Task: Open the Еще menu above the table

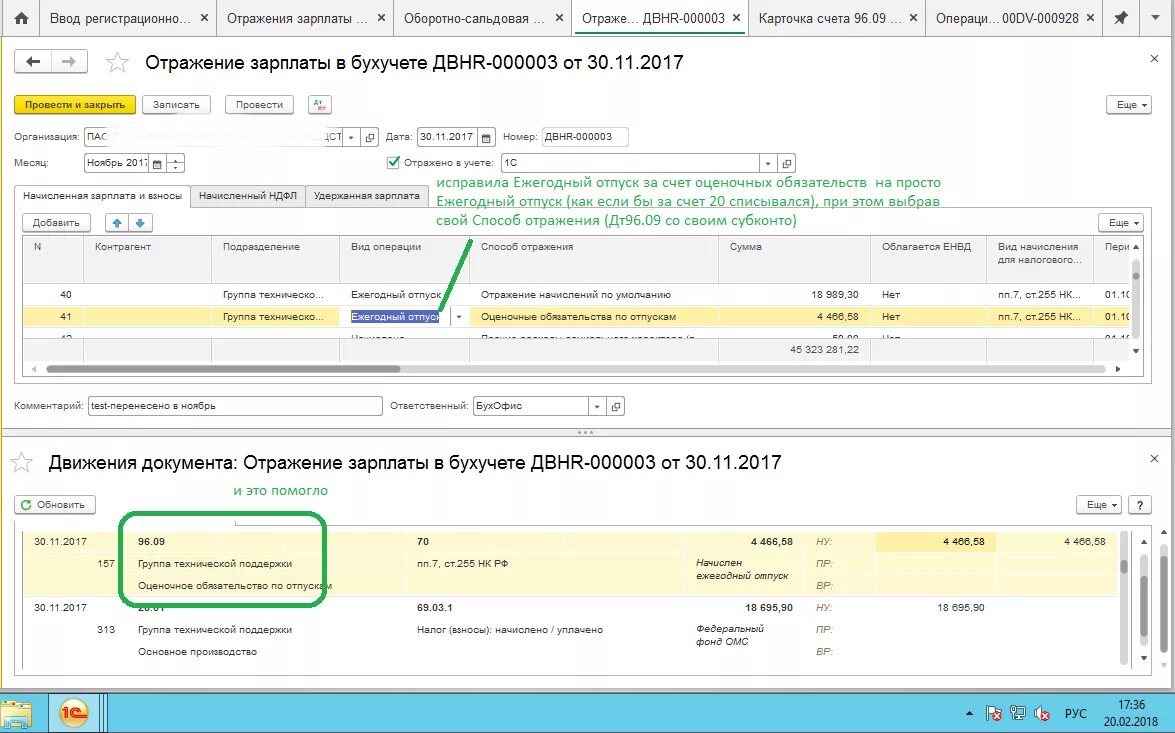Action: [x=1119, y=222]
